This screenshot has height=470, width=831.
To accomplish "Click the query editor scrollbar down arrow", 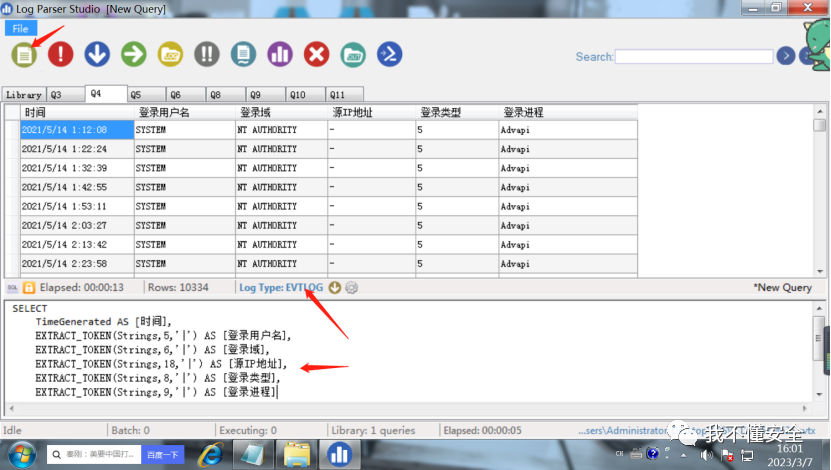I will tap(819, 394).
